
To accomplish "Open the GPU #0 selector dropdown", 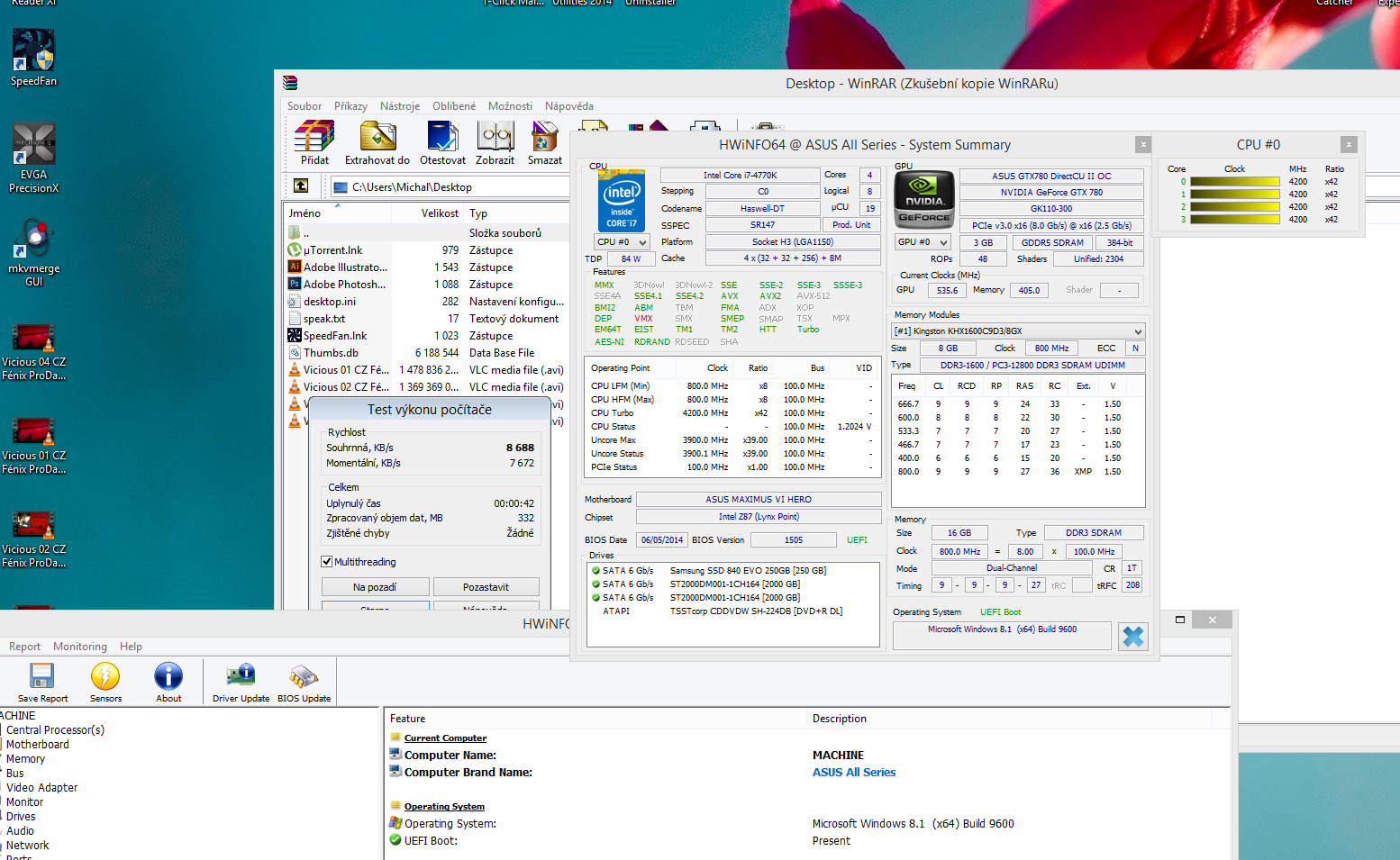I will click(923, 242).
